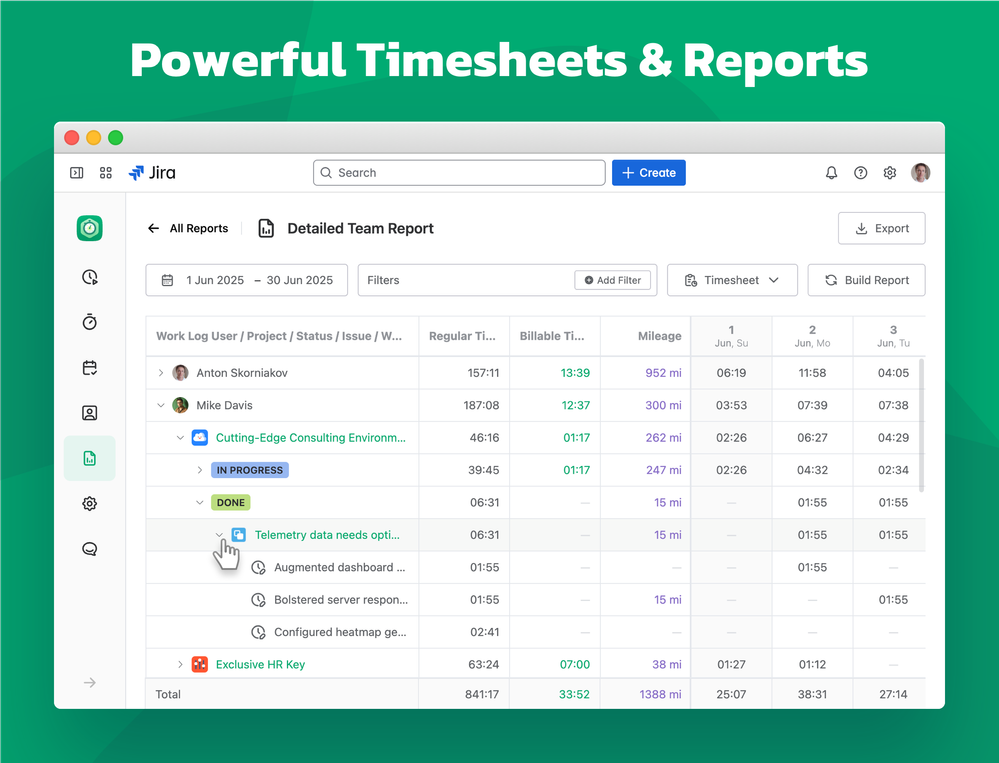Click the Regular Ti... column header
This screenshot has height=763, width=999.
462,336
